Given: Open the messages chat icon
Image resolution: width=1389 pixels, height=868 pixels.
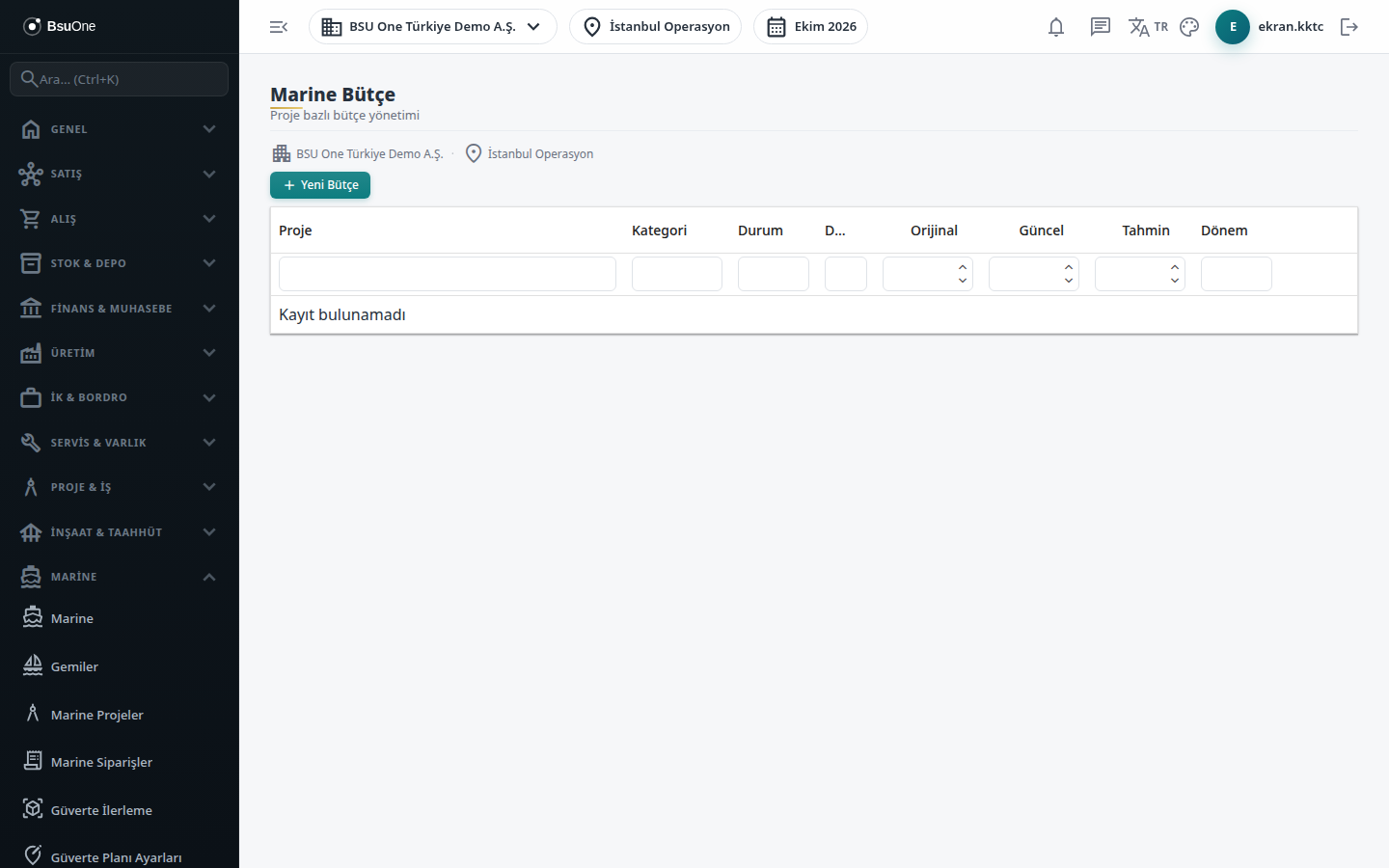Looking at the screenshot, I should tap(1101, 27).
